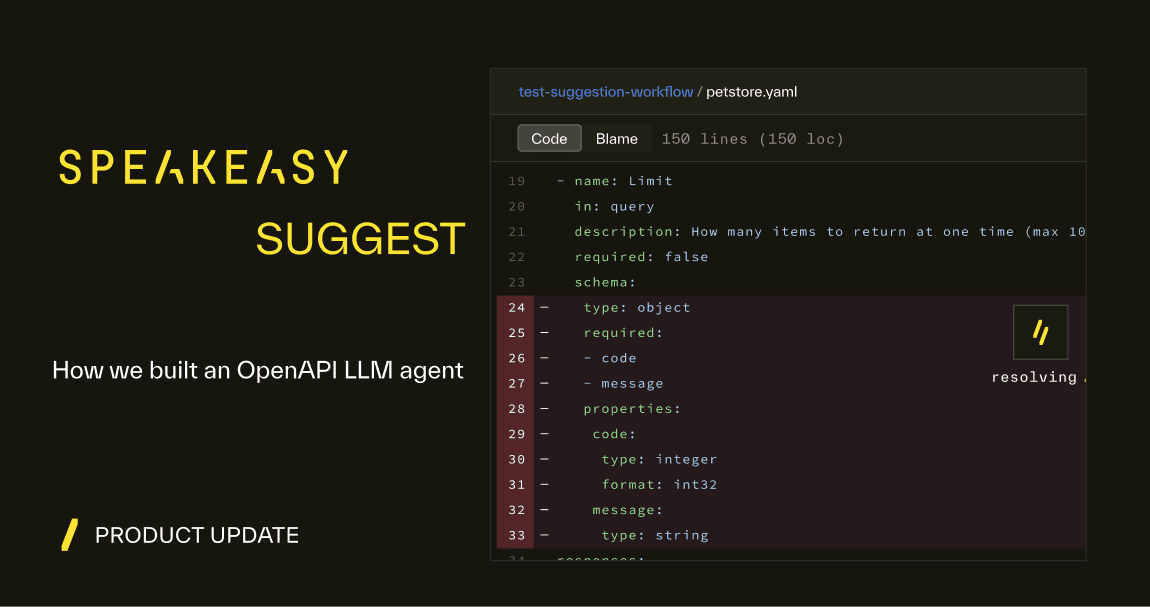The image size is (1150, 607).
Task: Click the 'in: query' code line
Action: point(615,207)
